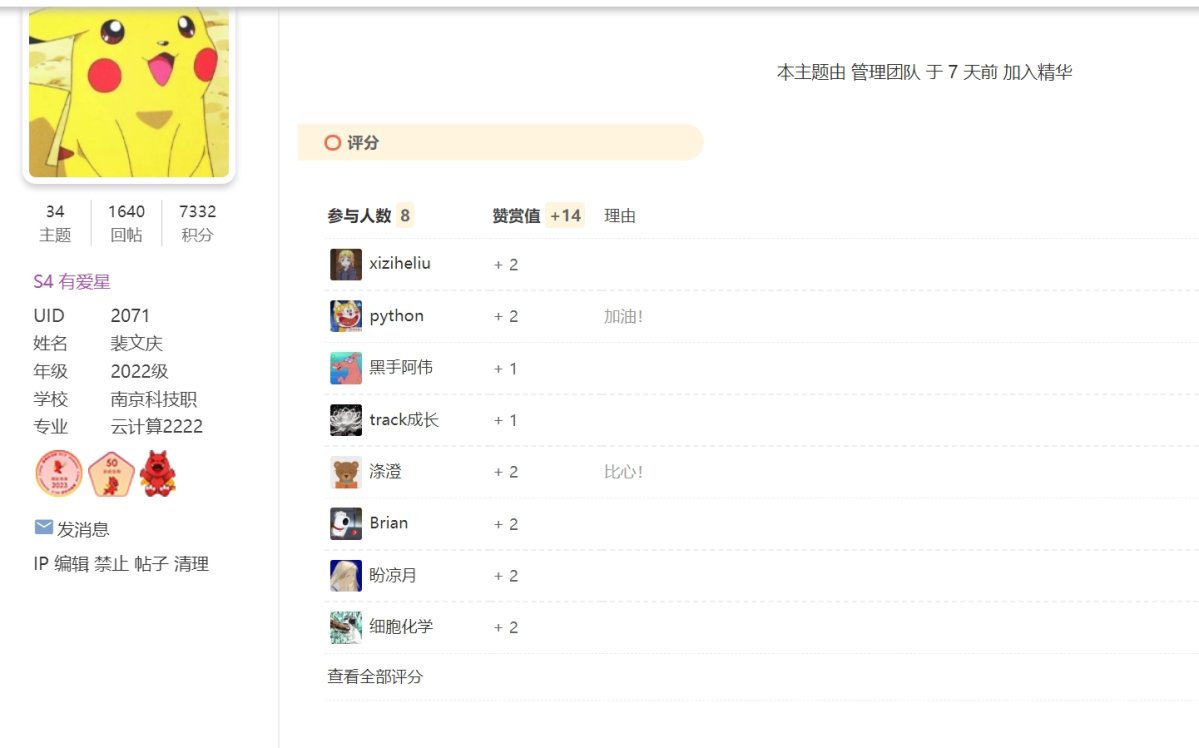Open the 7332 积分 points count
Viewport: 1199px width, 748px height.
tap(197, 223)
